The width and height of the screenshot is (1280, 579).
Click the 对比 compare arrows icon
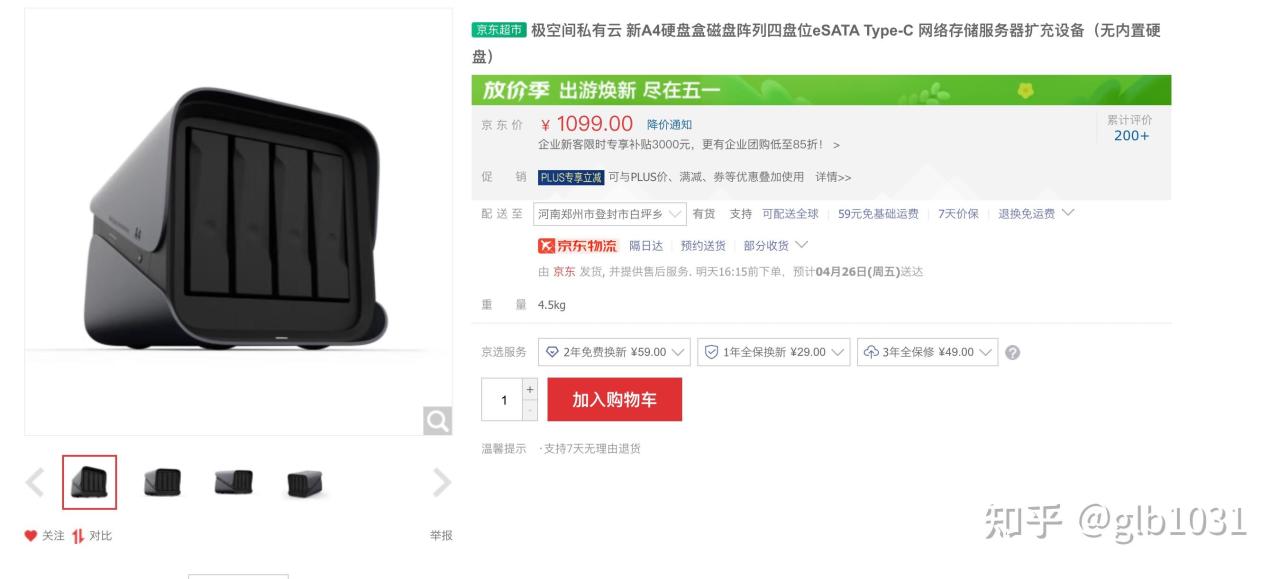coord(78,536)
